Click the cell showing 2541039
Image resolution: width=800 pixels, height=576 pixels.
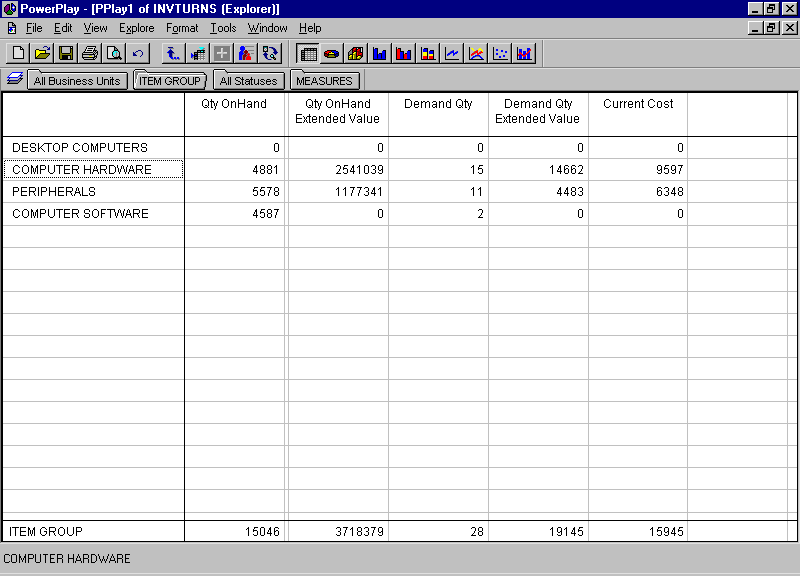(x=337, y=169)
